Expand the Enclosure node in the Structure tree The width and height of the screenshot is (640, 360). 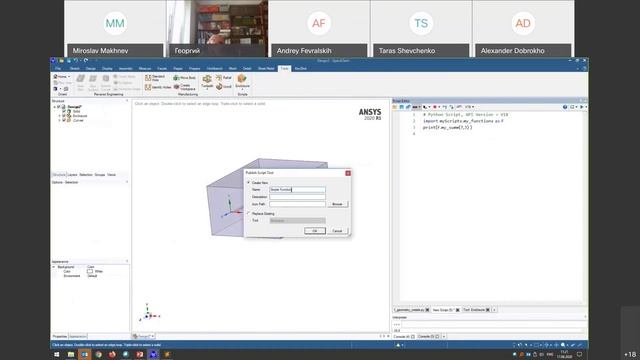click(x=60, y=116)
